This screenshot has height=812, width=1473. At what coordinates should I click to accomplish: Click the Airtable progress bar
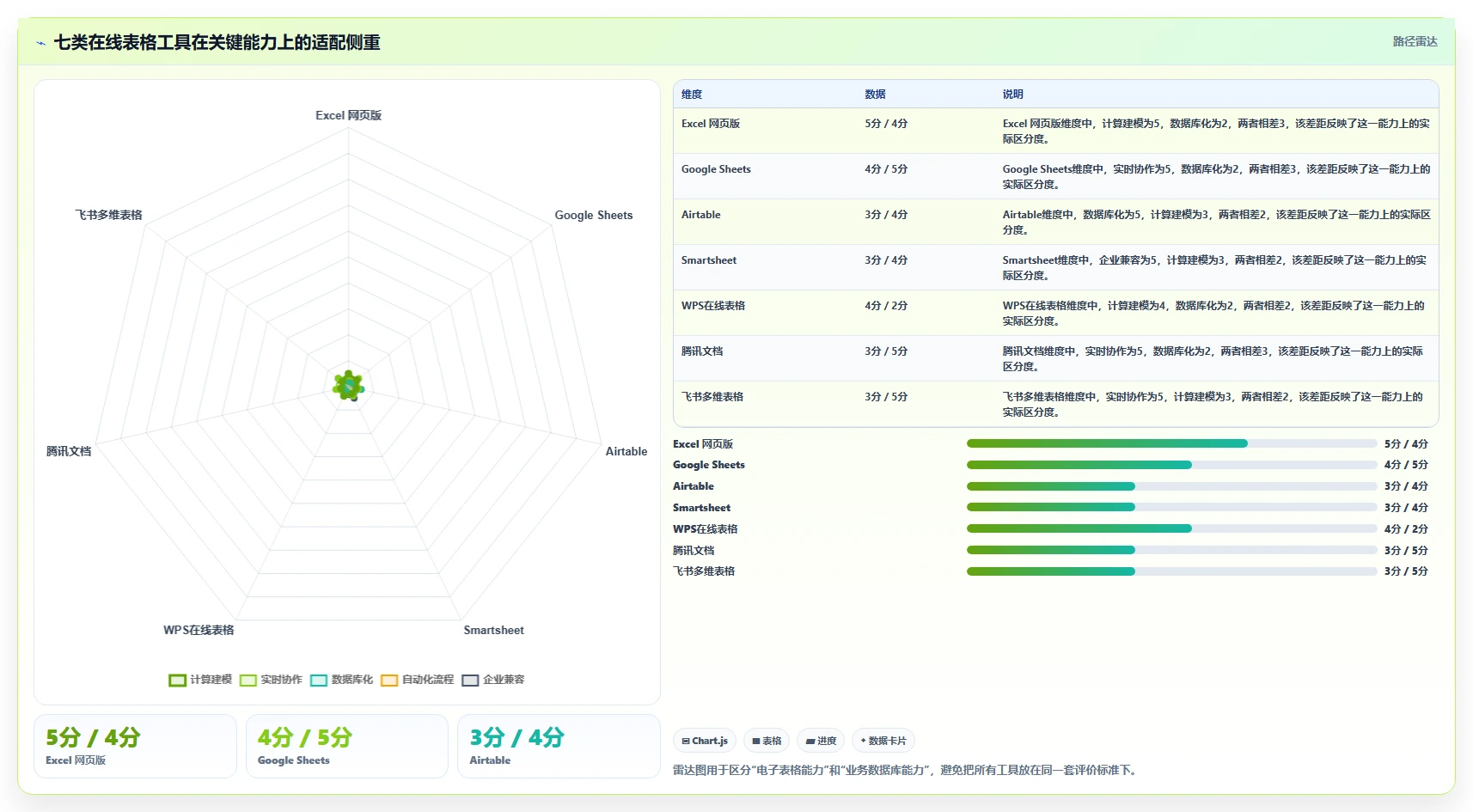coord(1172,486)
